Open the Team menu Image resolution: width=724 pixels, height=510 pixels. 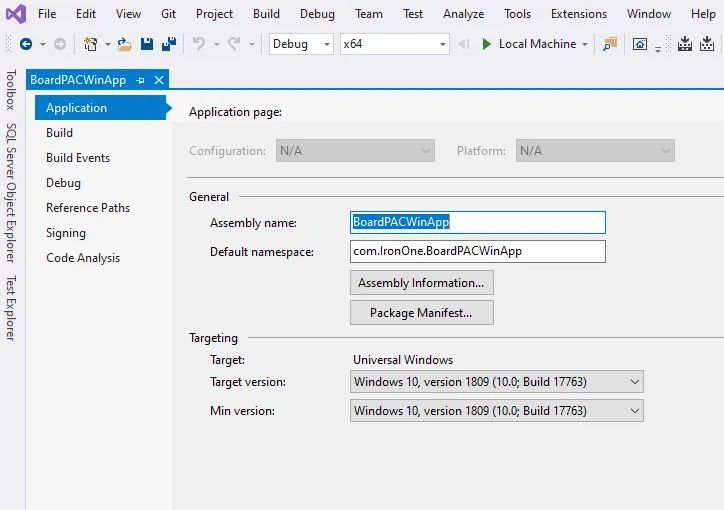369,14
